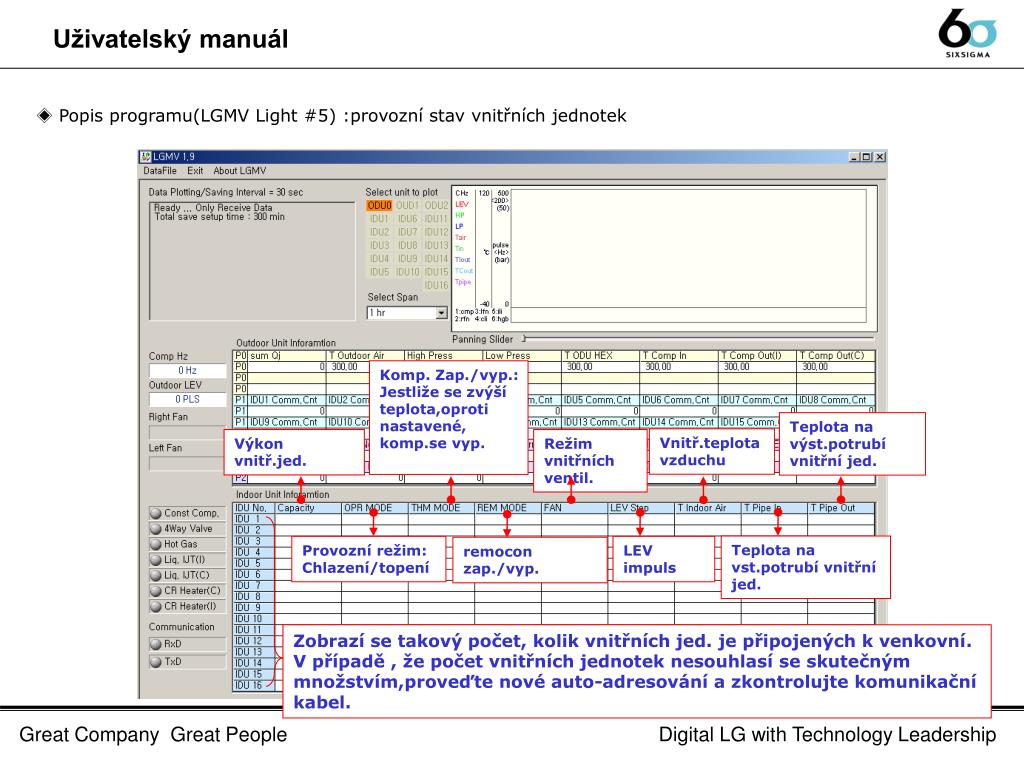1024x768 pixels.
Task: Click the LP legend entry in graph
Action: 459,227
